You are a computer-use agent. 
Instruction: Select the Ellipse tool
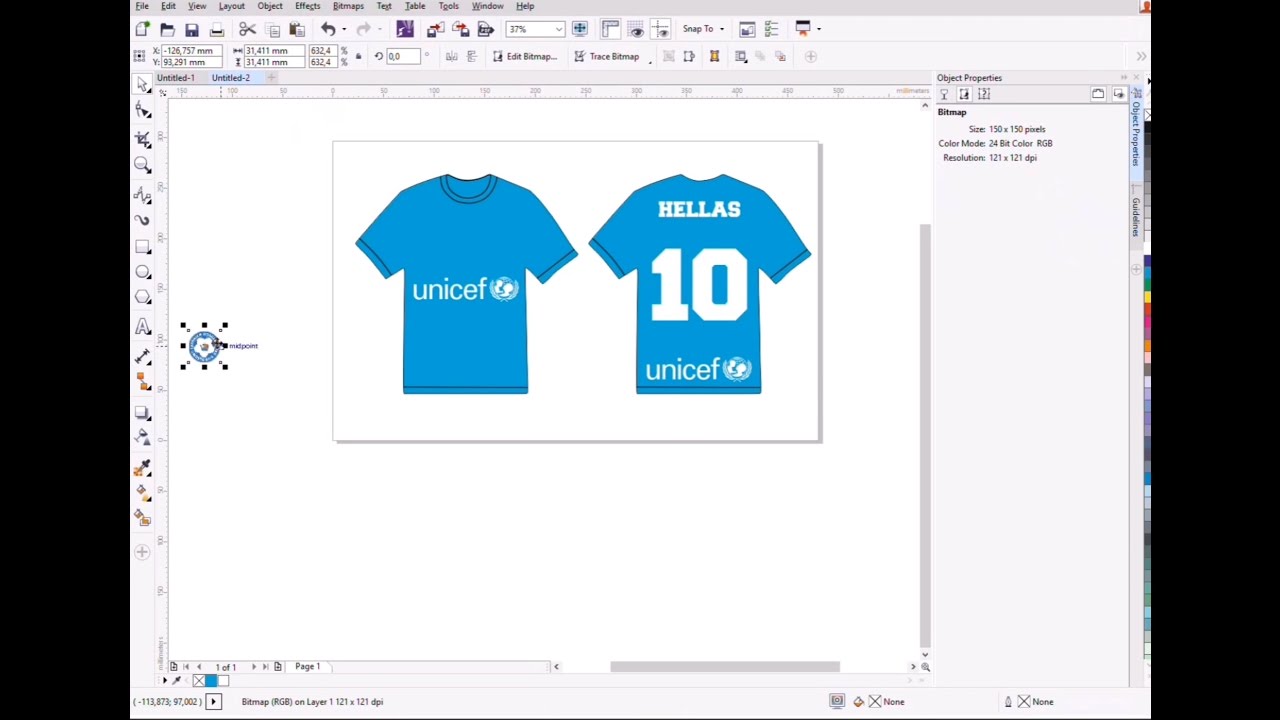point(142,272)
